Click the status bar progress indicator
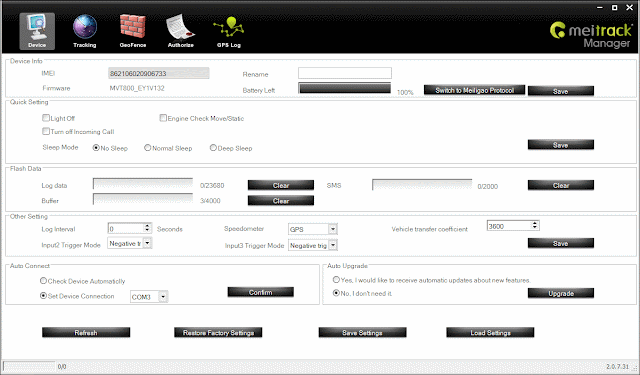This screenshot has width=640, height=375. [x=29, y=366]
